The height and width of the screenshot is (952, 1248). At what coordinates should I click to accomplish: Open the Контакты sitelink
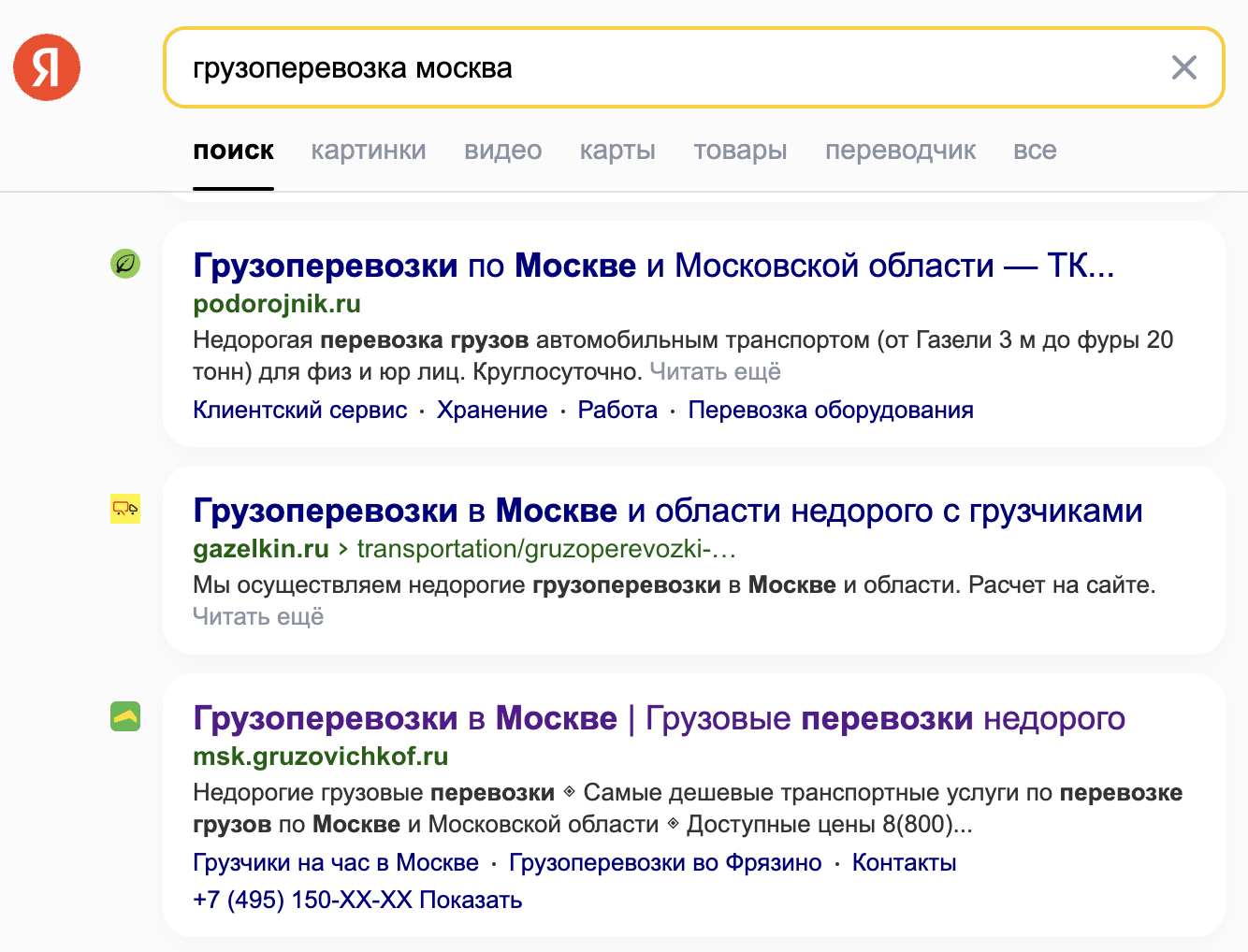click(x=904, y=862)
